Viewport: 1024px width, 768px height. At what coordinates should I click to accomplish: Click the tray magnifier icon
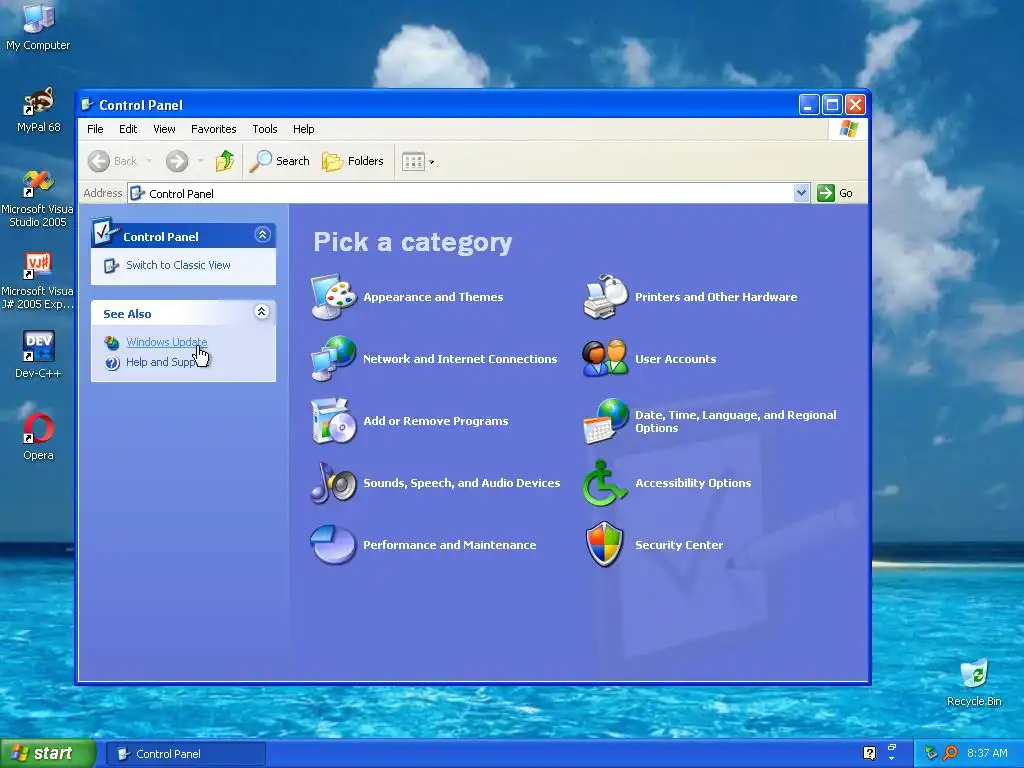[950, 753]
